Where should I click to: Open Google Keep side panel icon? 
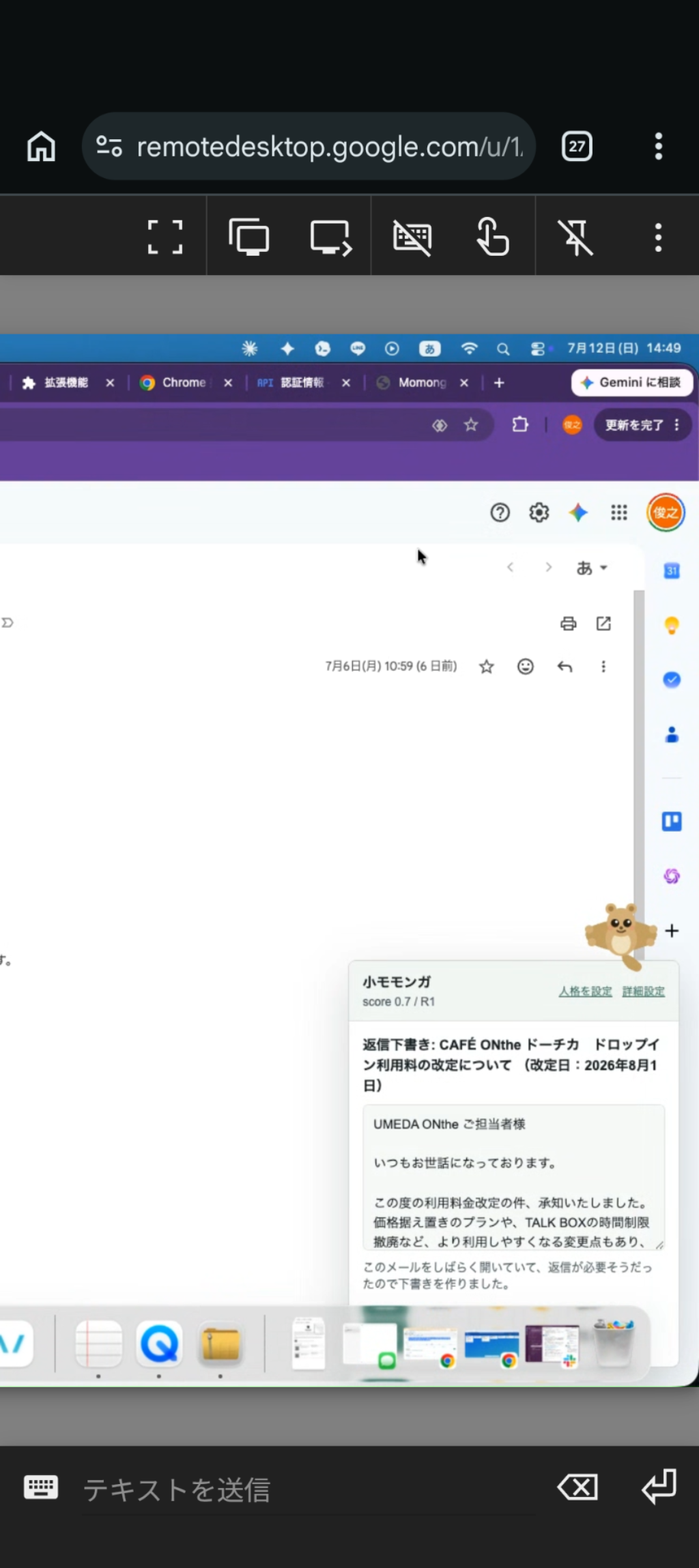(672, 625)
